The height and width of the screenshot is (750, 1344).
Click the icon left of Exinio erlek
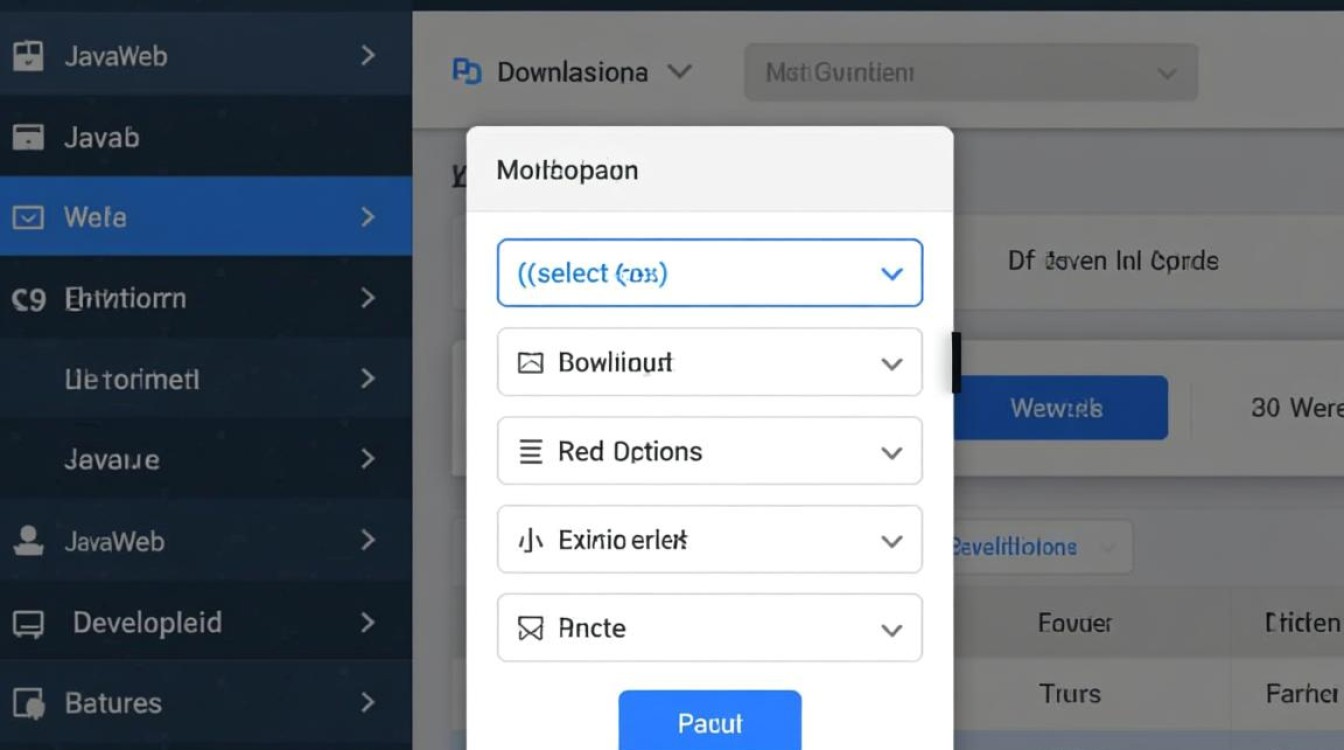coord(530,541)
